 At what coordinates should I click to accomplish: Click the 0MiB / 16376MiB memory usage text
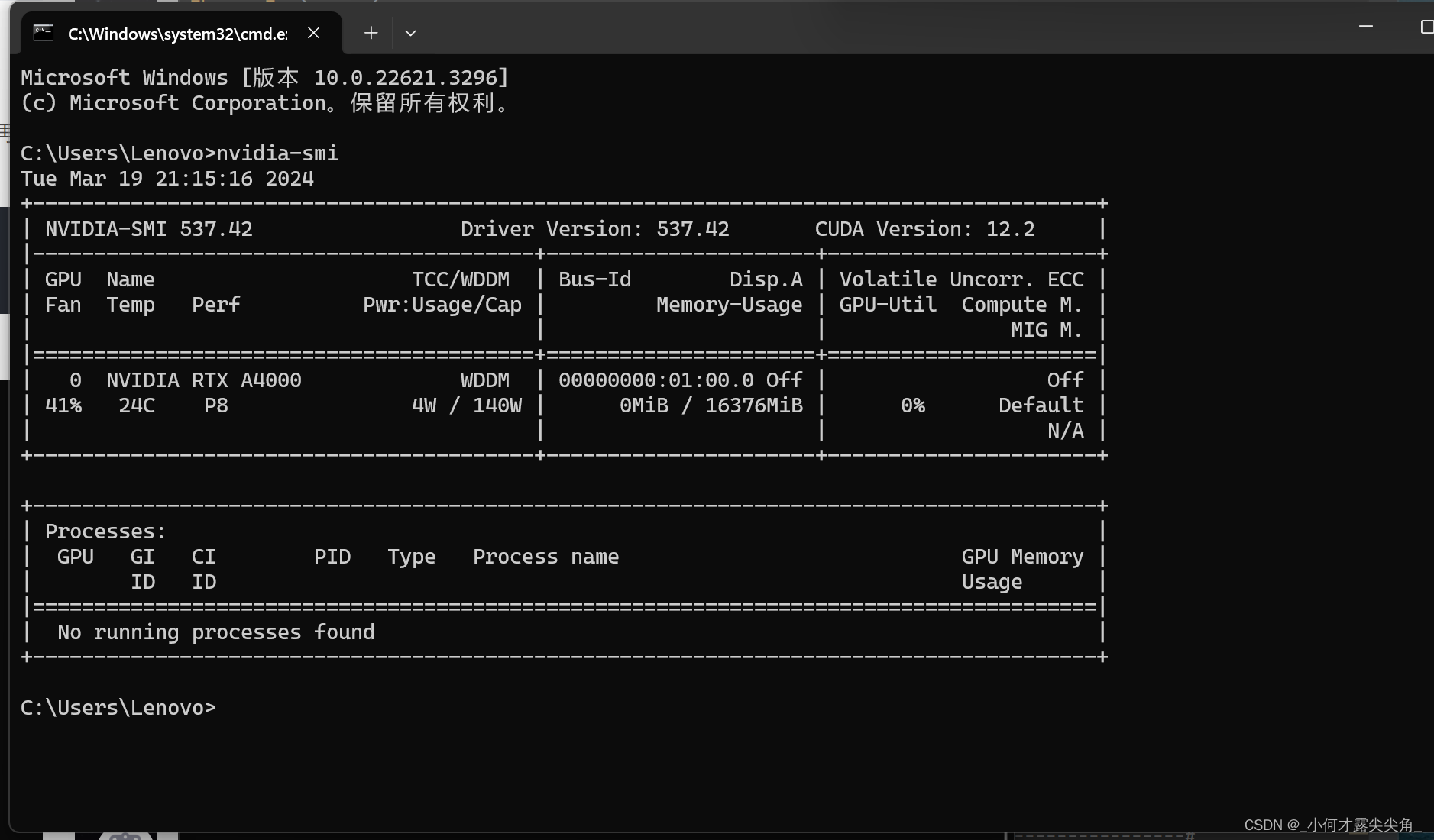point(712,405)
